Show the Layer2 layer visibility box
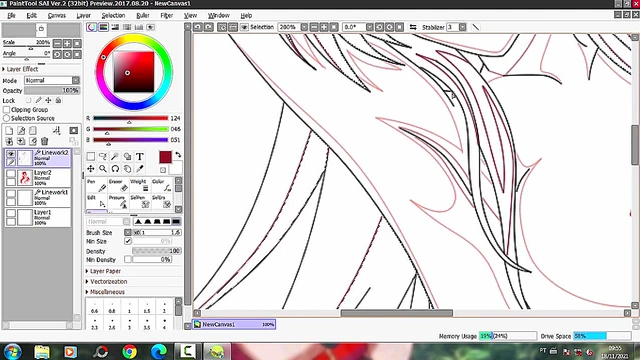640x360 pixels. (11, 173)
